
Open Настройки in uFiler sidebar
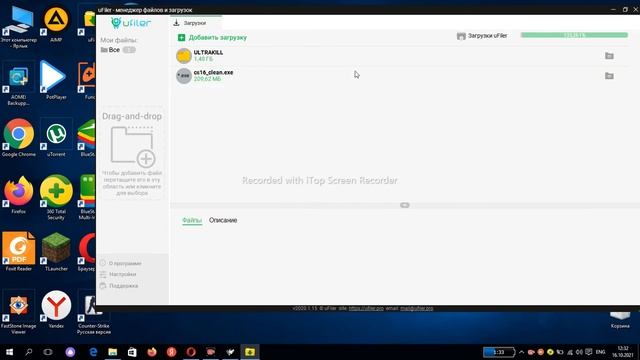point(118,274)
